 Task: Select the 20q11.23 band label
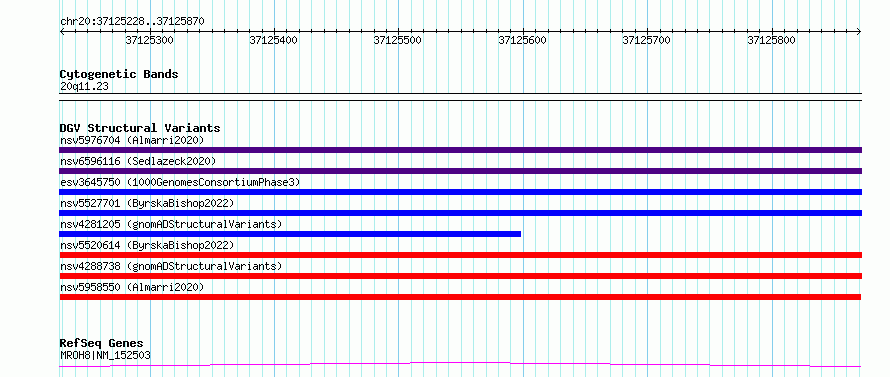point(84,87)
